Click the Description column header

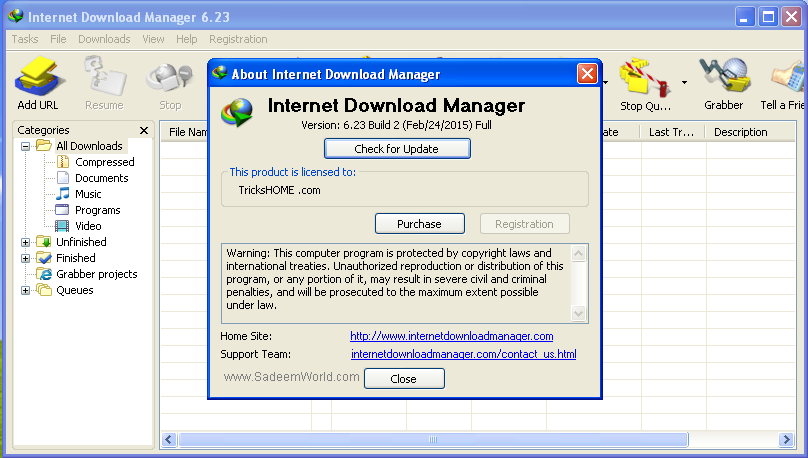pyautogui.click(x=750, y=132)
